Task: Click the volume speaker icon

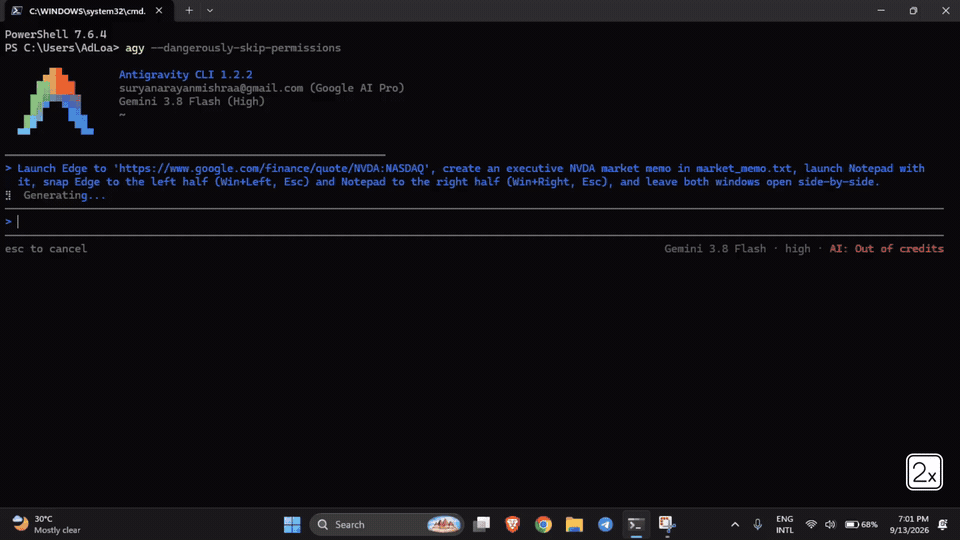Action: (x=830, y=525)
